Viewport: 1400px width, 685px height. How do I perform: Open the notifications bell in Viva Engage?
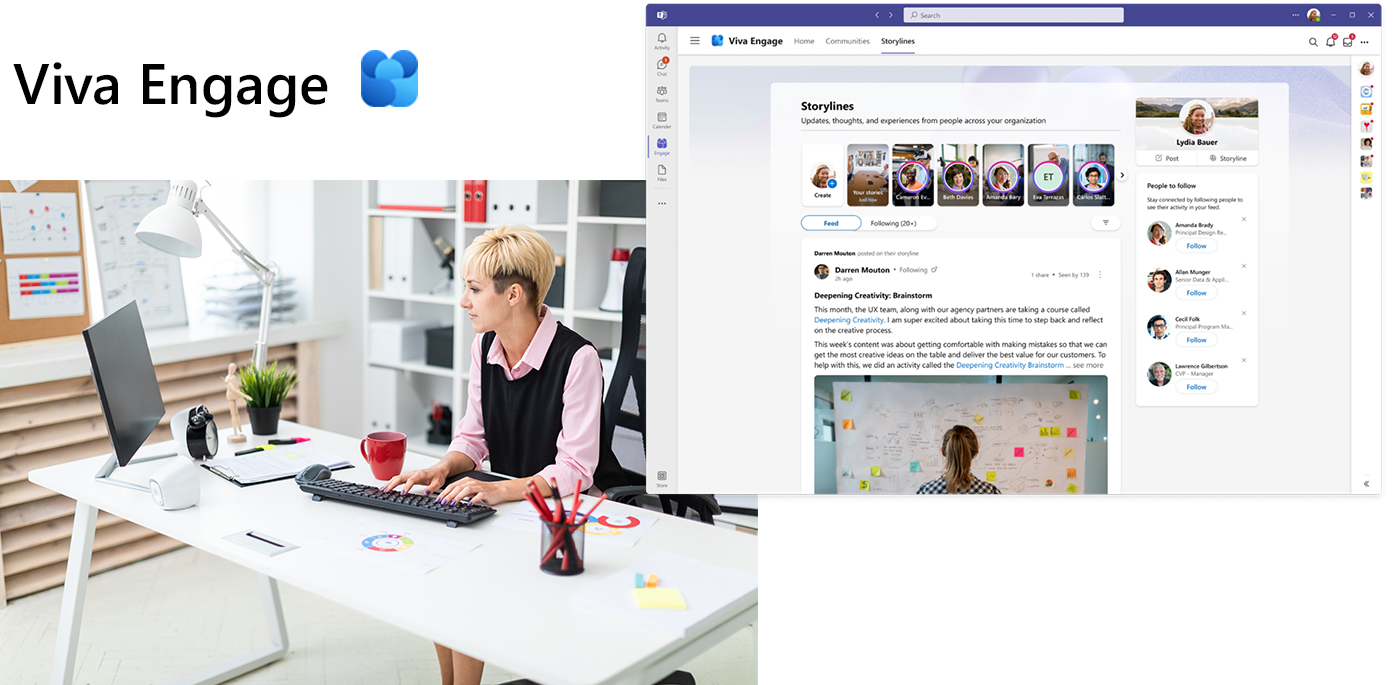click(1330, 42)
